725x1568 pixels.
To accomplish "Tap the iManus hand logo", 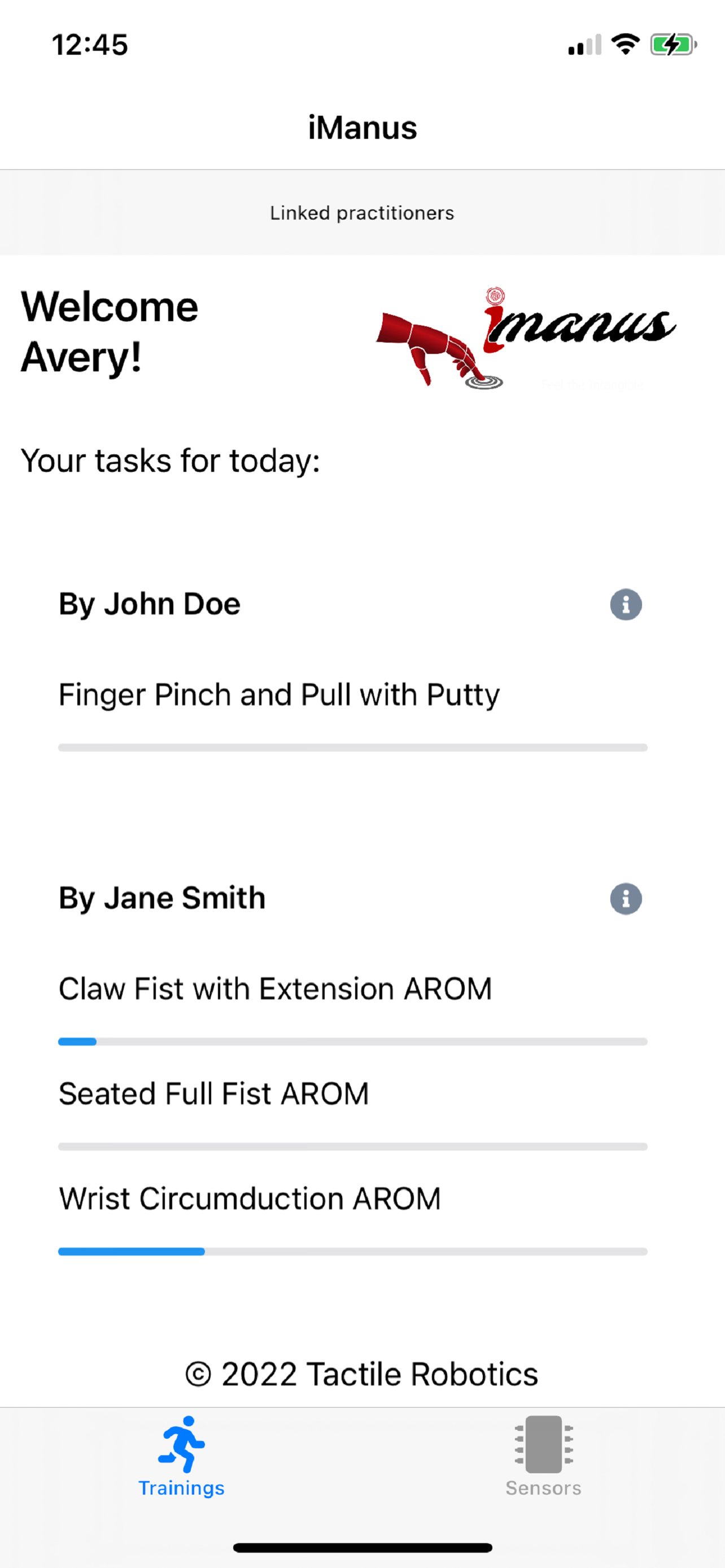I will pyautogui.click(x=525, y=339).
